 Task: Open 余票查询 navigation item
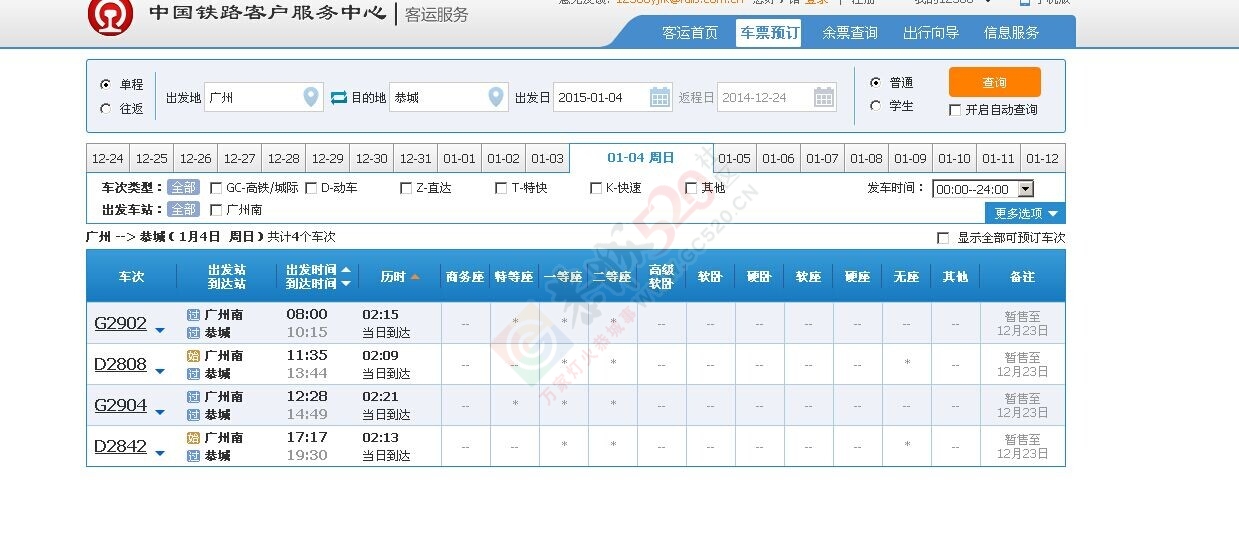(850, 33)
